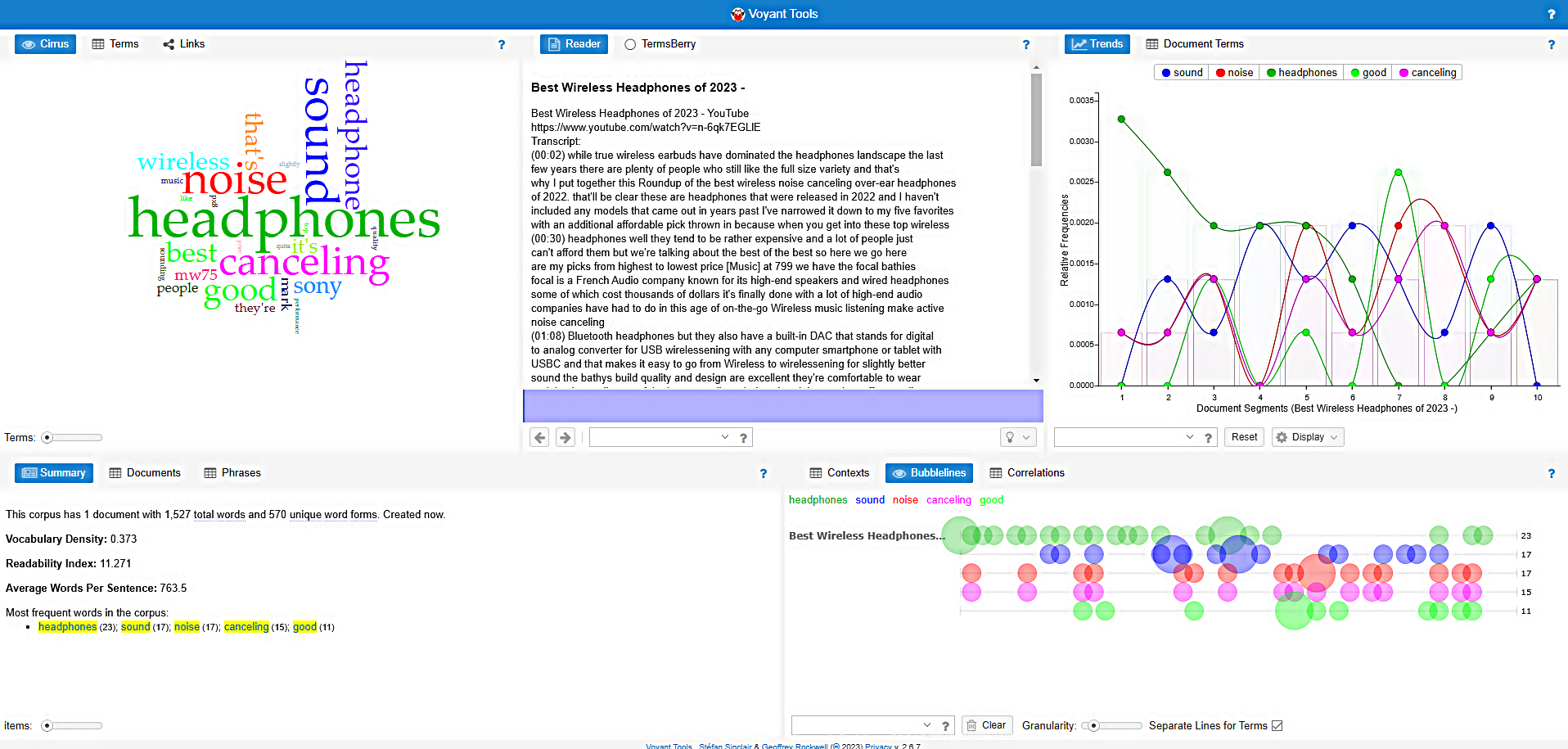The image size is (1568, 749).
Task: Open Trends panel help question mark
Action: coord(1551,44)
